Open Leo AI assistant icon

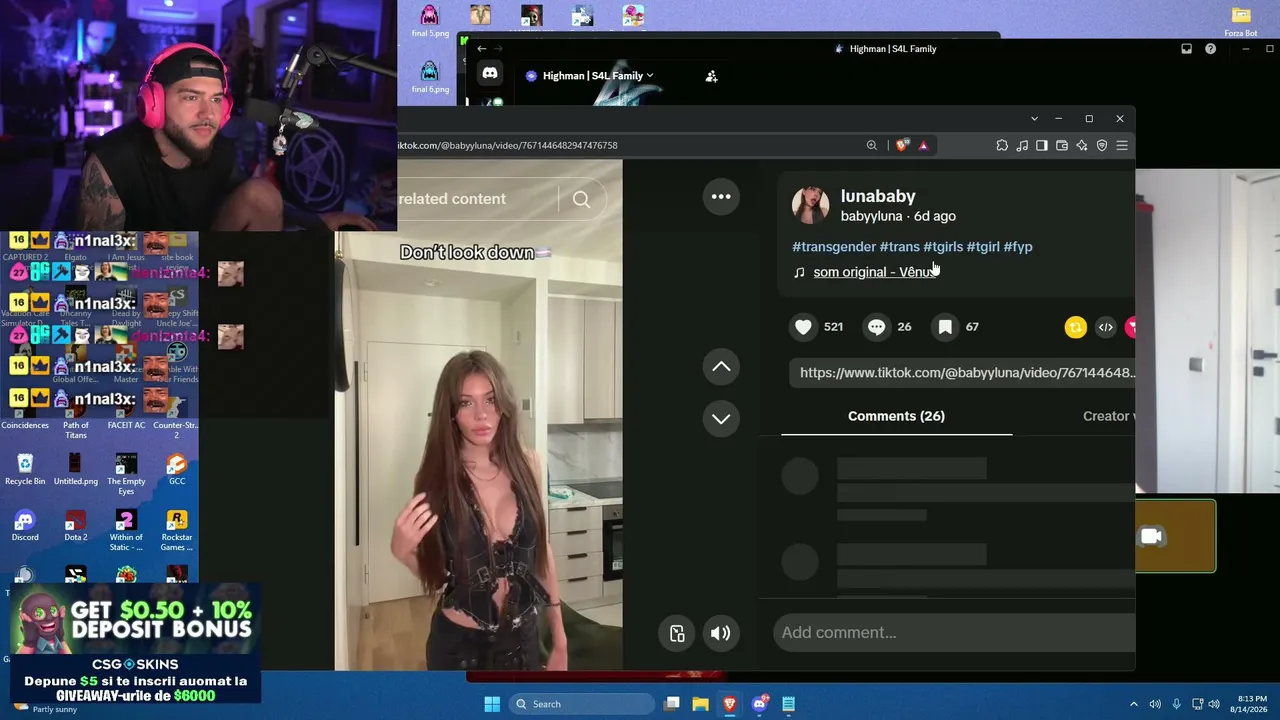[x=1082, y=146]
